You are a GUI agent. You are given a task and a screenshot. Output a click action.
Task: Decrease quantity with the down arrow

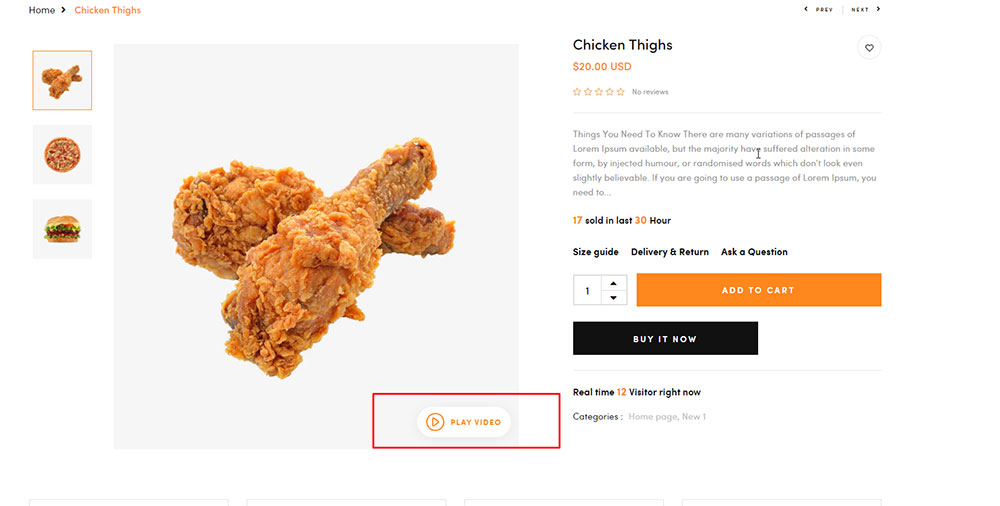pos(614,297)
